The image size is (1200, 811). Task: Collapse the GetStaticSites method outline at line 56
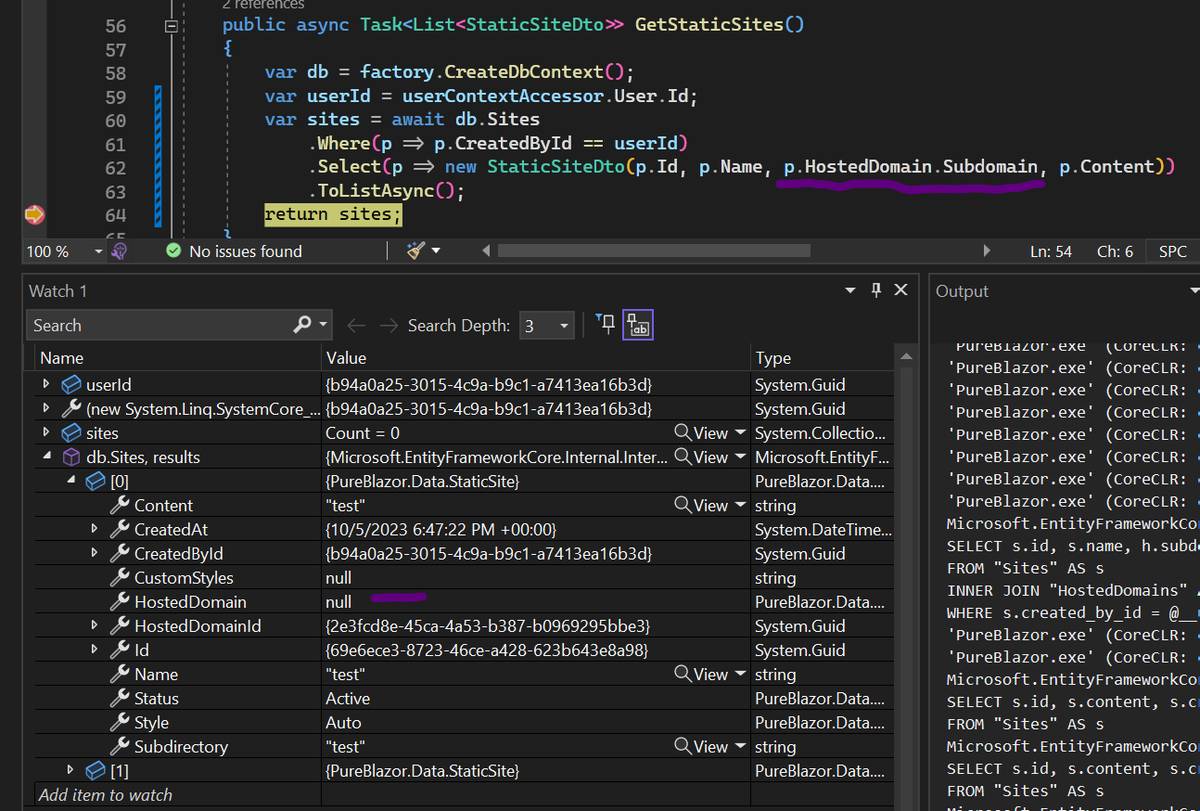(x=173, y=26)
